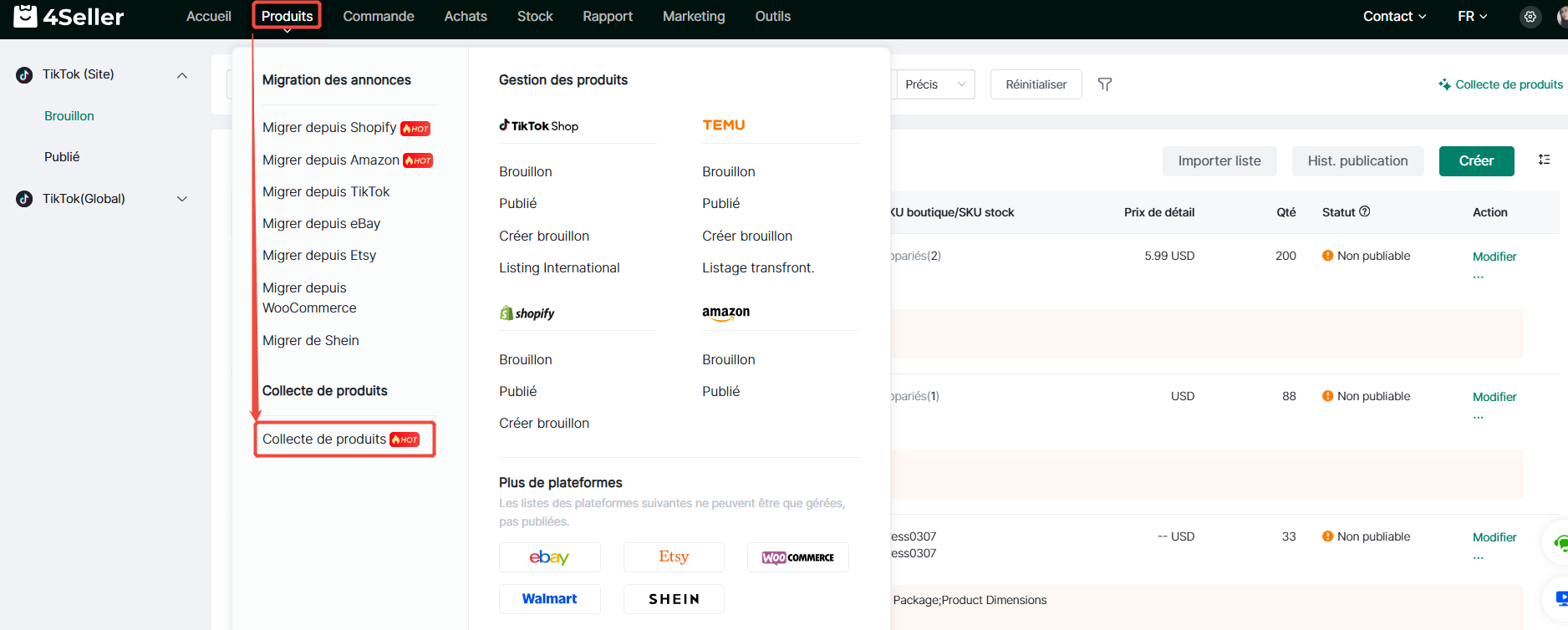1568x630 pixels.
Task: Open the Précis search mode dropdown
Action: (x=934, y=84)
